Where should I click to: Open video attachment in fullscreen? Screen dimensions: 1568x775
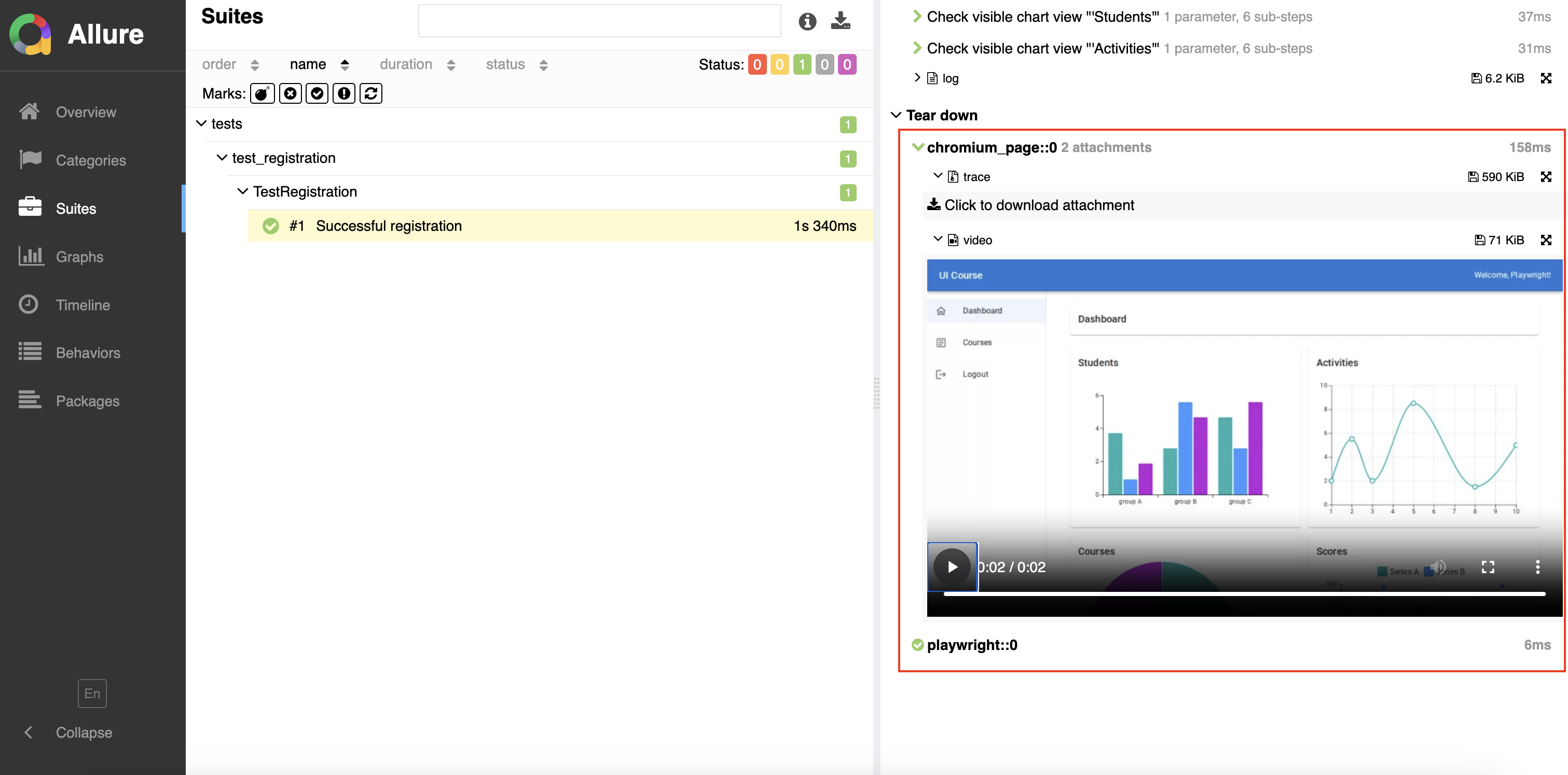pos(1546,240)
